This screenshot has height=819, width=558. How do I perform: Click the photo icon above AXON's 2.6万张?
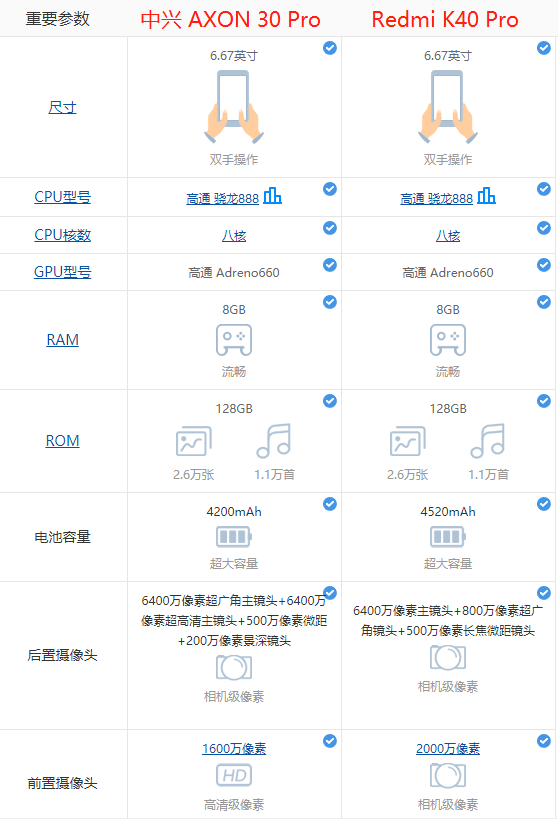click(x=194, y=441)
